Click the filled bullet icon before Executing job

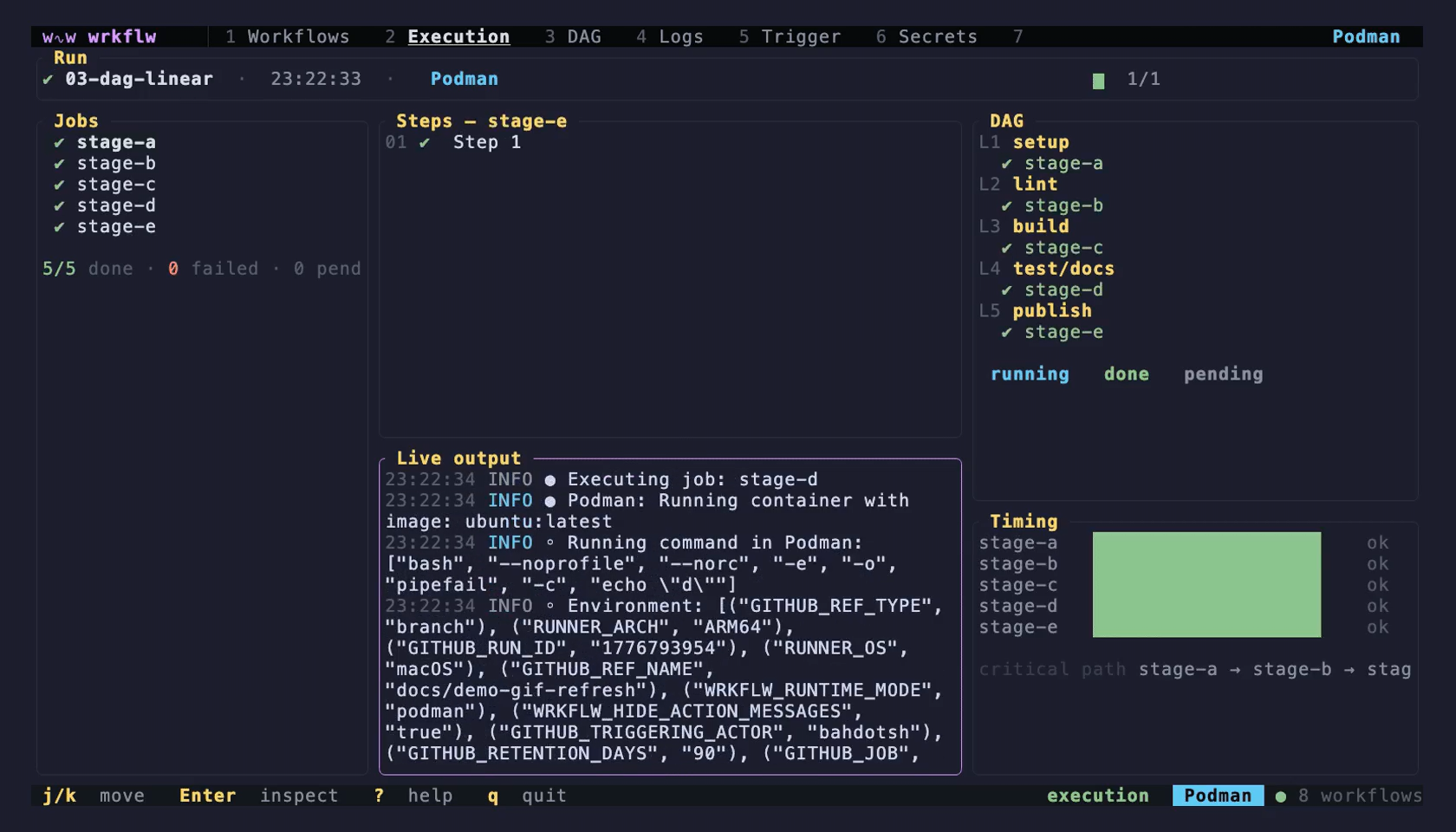549,480
